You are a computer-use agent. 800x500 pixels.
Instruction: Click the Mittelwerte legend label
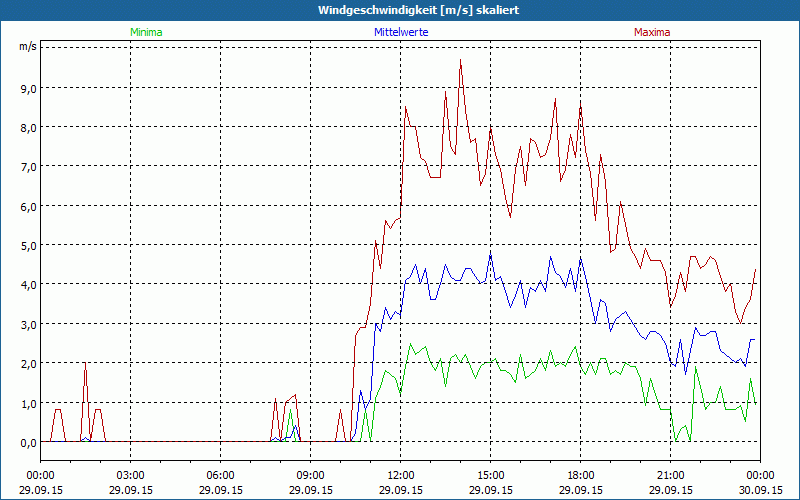[401, 32]
